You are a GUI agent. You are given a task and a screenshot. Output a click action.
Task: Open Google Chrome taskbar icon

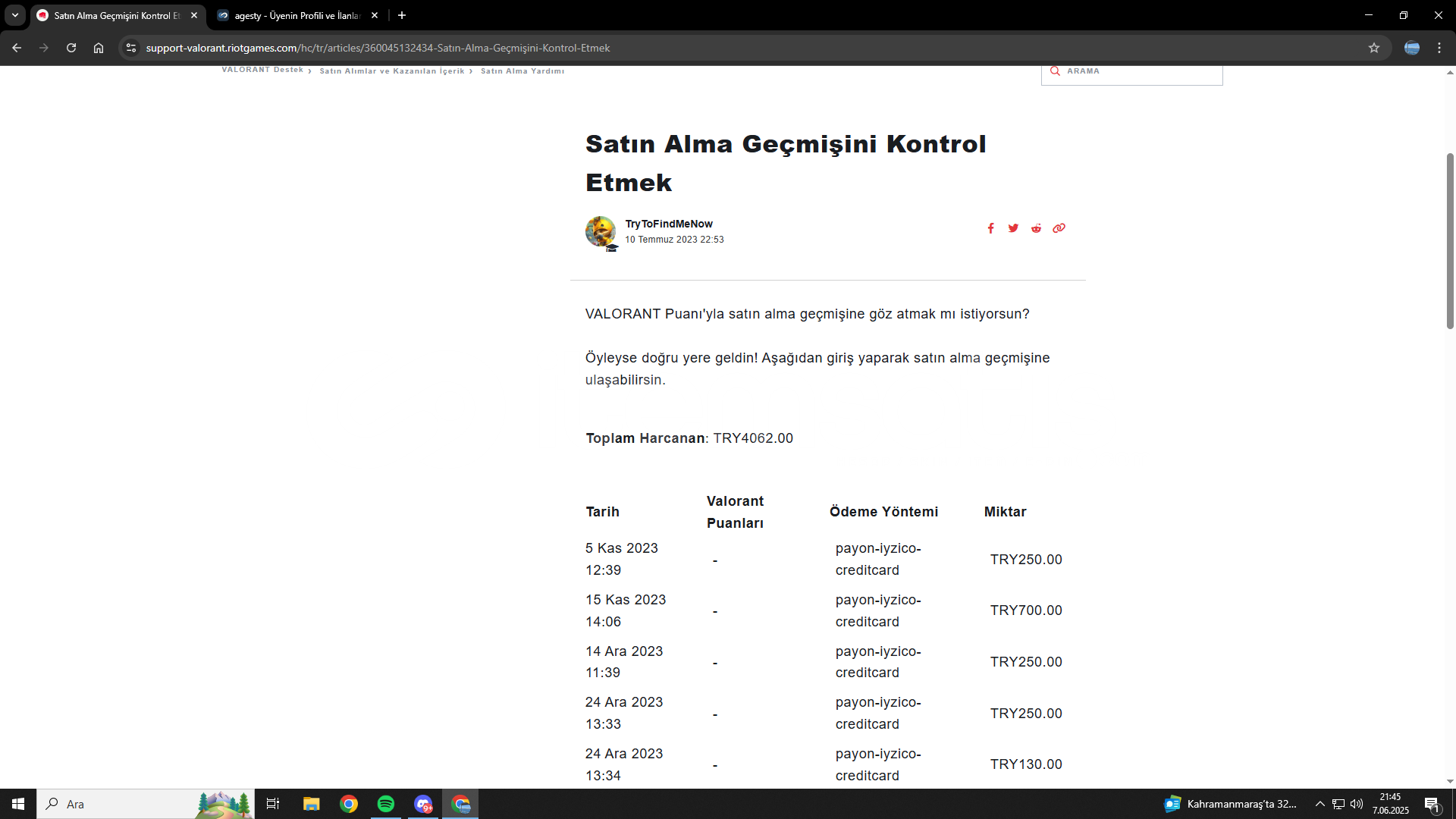(x=349, y=804)
